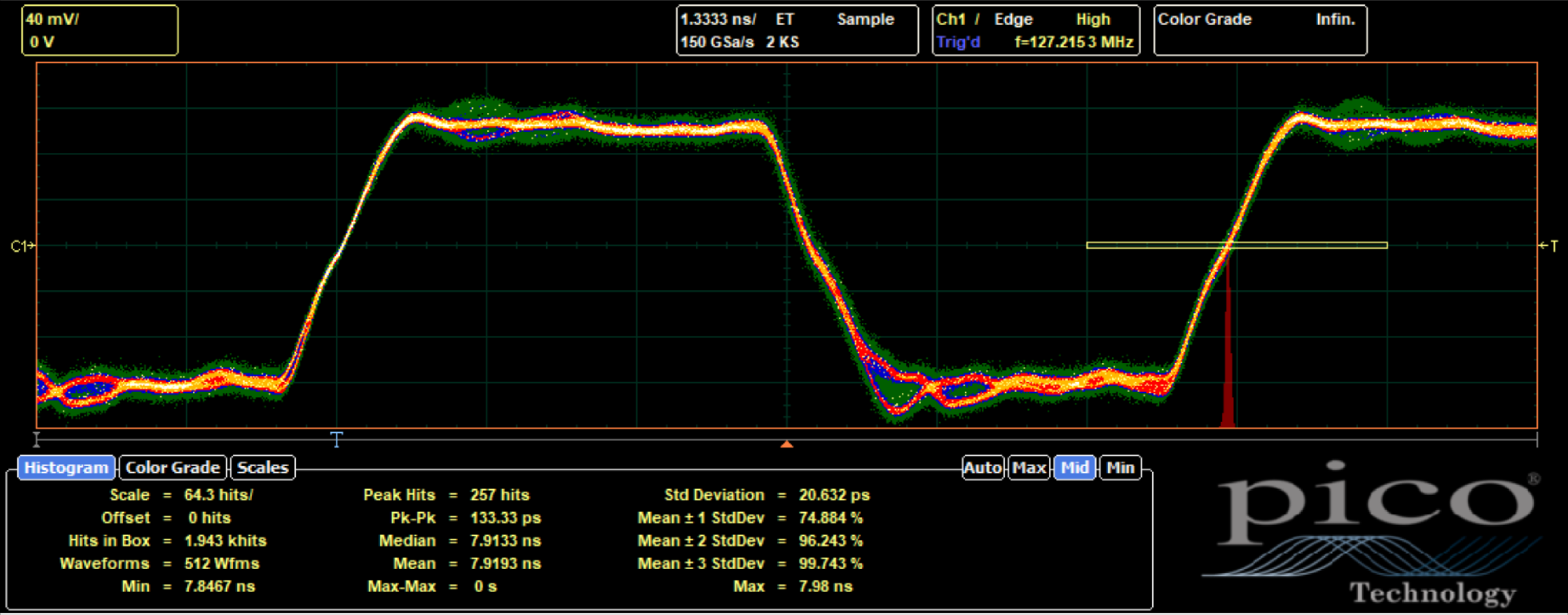This screenshot has width=1568, height=615.
Task: Click the orange triangle marker below graph
Action: point(787,444)
